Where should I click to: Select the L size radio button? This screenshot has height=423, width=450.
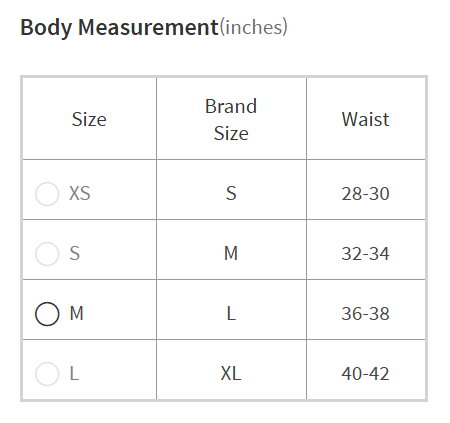tap(47, 374)
